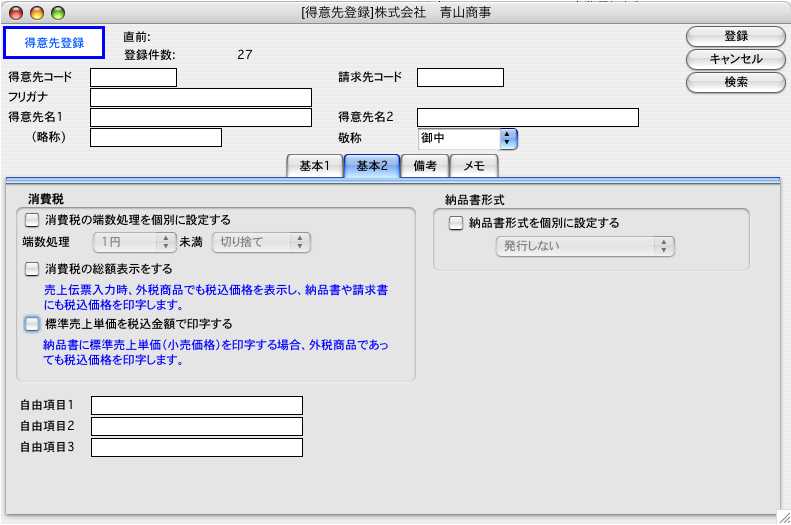The height and width of the screenshot is (525, 791).
Task: Open the 備考 tab
Action: point(424,167)
